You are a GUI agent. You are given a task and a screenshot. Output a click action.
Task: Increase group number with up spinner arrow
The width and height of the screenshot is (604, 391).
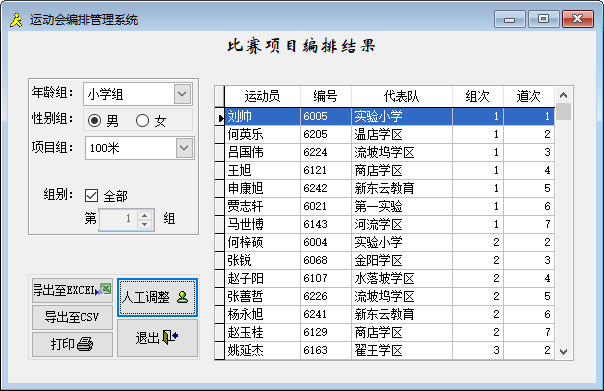(x=144, y=215)
